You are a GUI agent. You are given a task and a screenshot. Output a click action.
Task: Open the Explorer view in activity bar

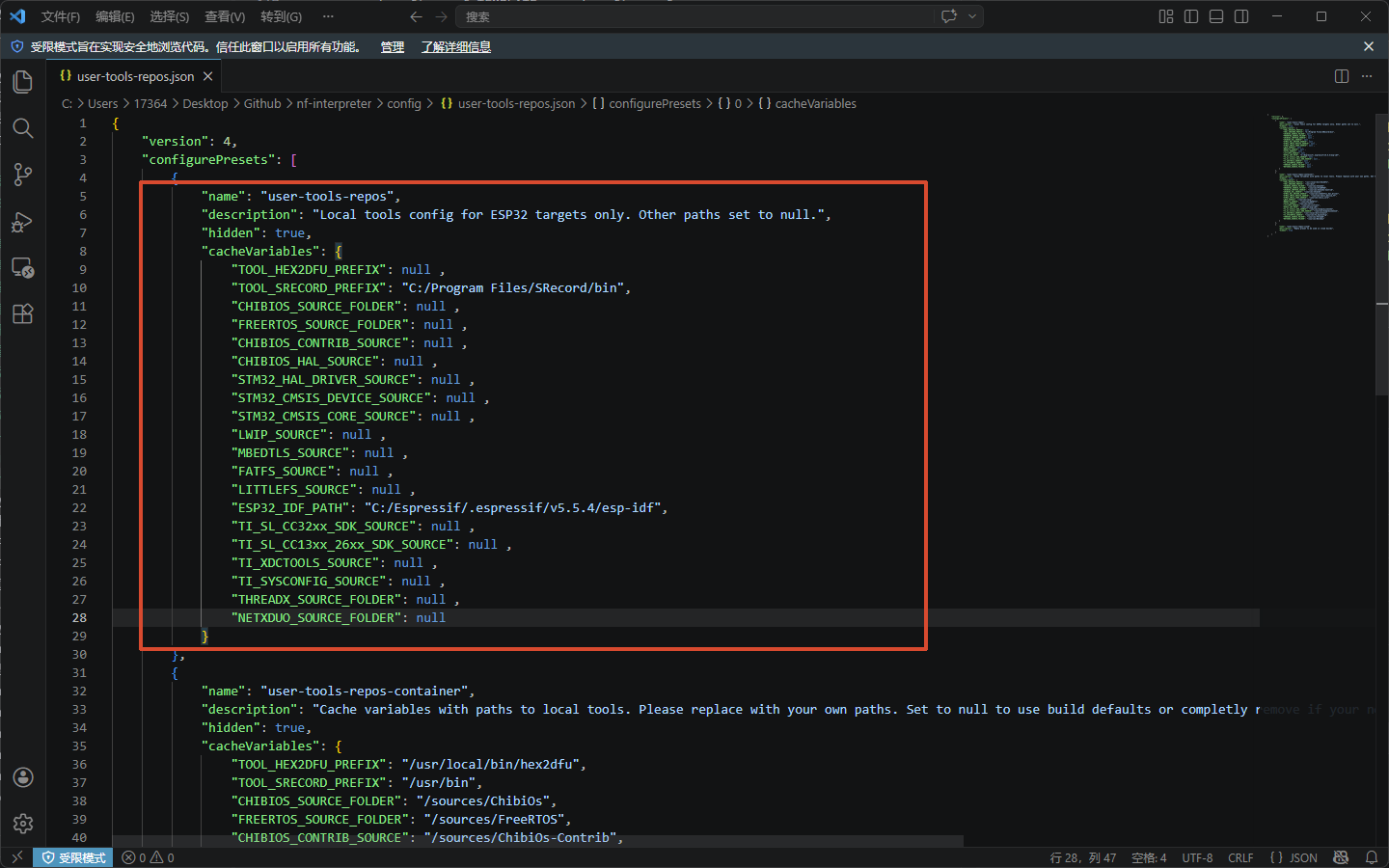click(23, 82)
